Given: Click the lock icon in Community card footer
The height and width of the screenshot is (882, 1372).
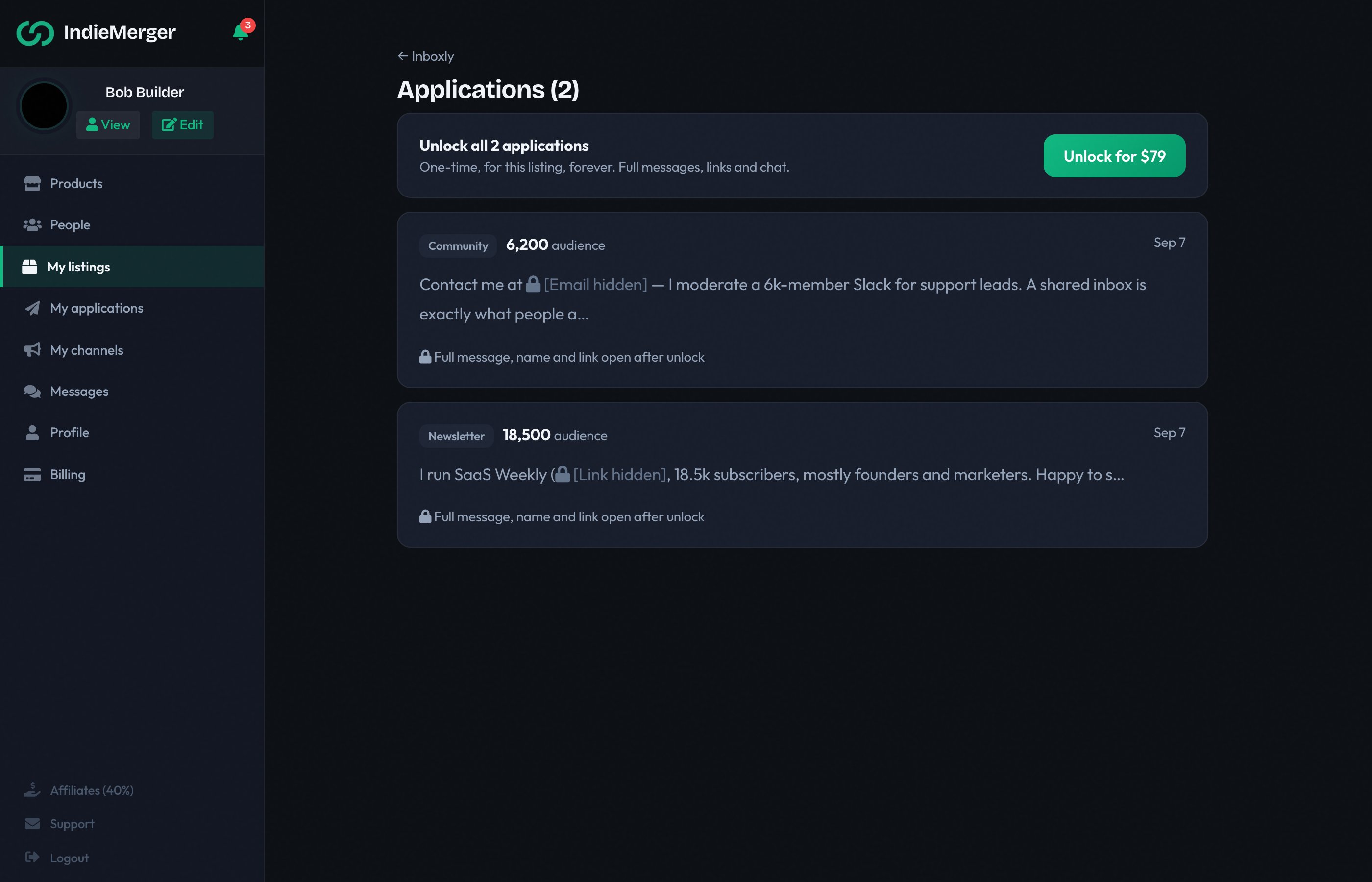Looking at the screenshot, I should coord(425,356).
